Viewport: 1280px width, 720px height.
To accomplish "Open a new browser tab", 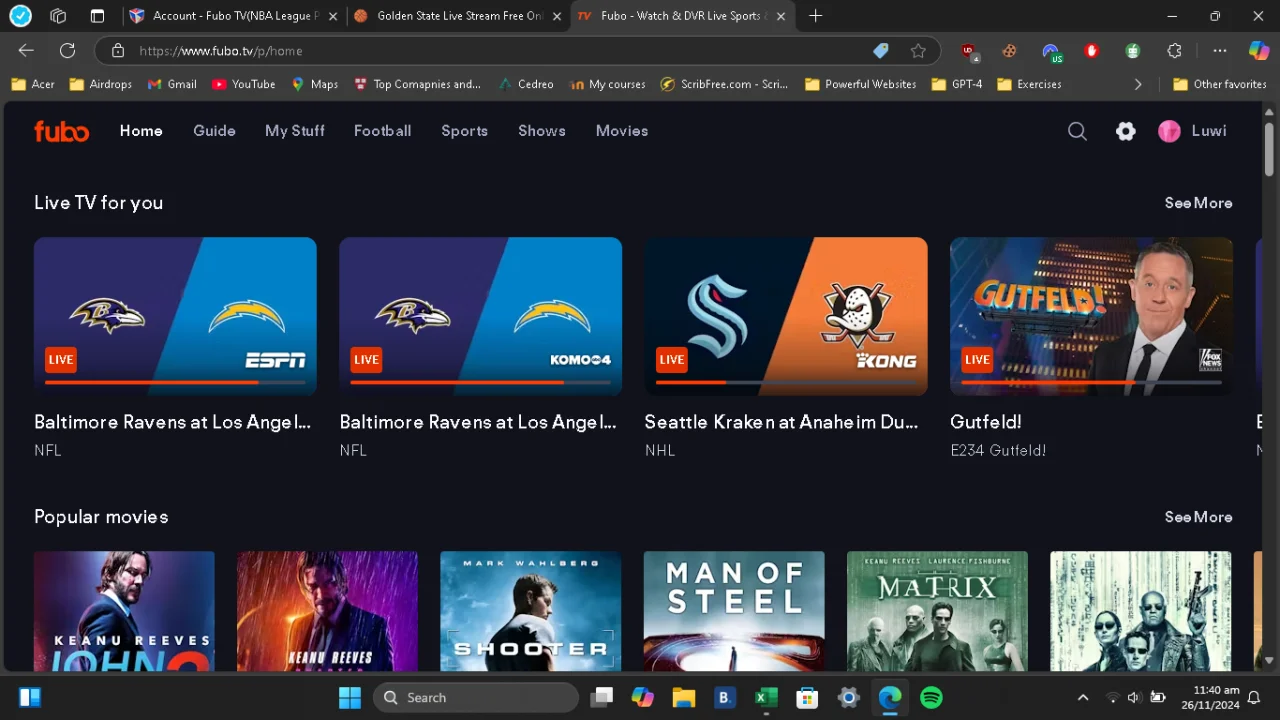I will click(x=816, y=16).
